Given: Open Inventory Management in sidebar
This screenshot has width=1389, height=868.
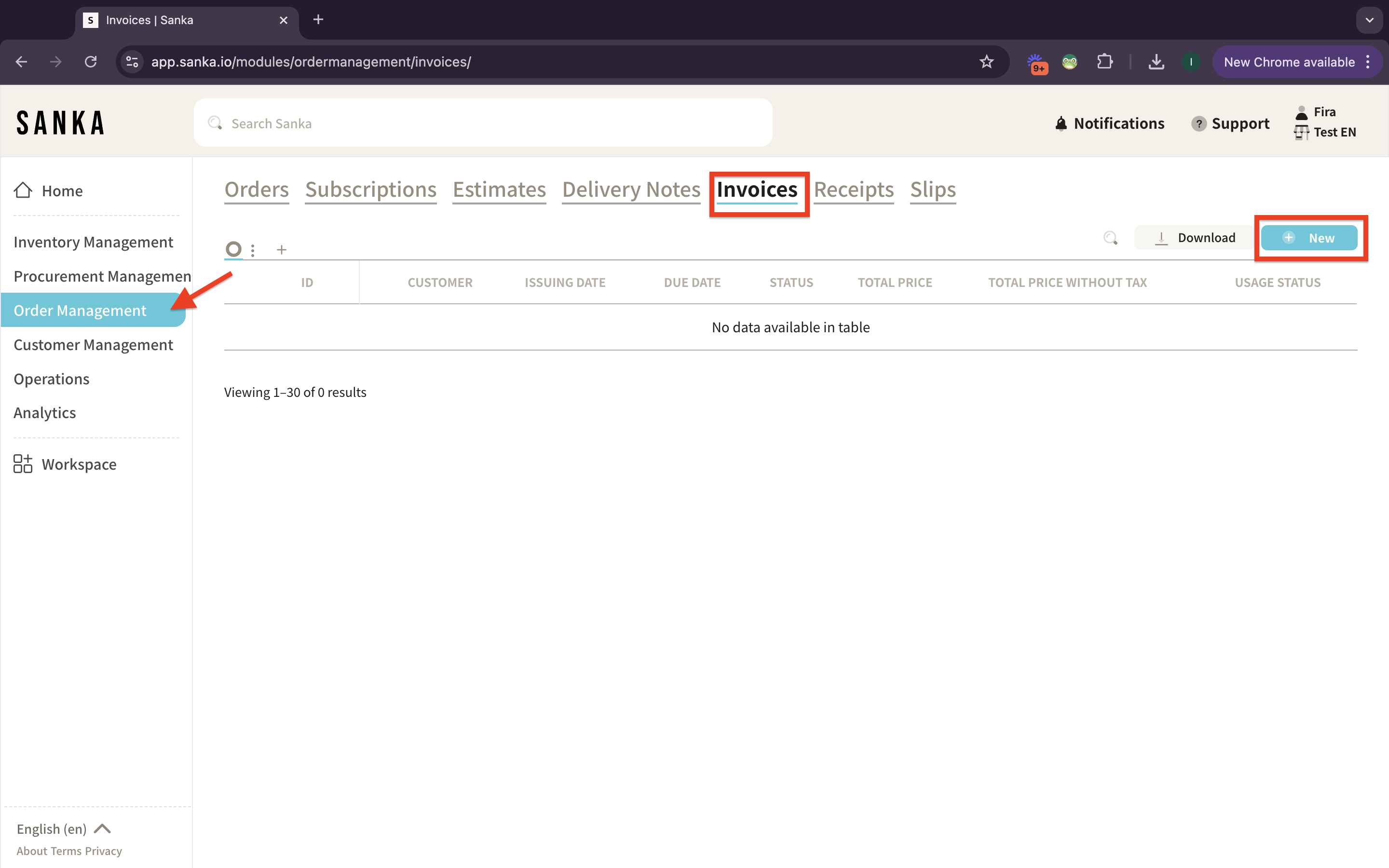Looking at the screenshot, I should (x=93, y=242).
